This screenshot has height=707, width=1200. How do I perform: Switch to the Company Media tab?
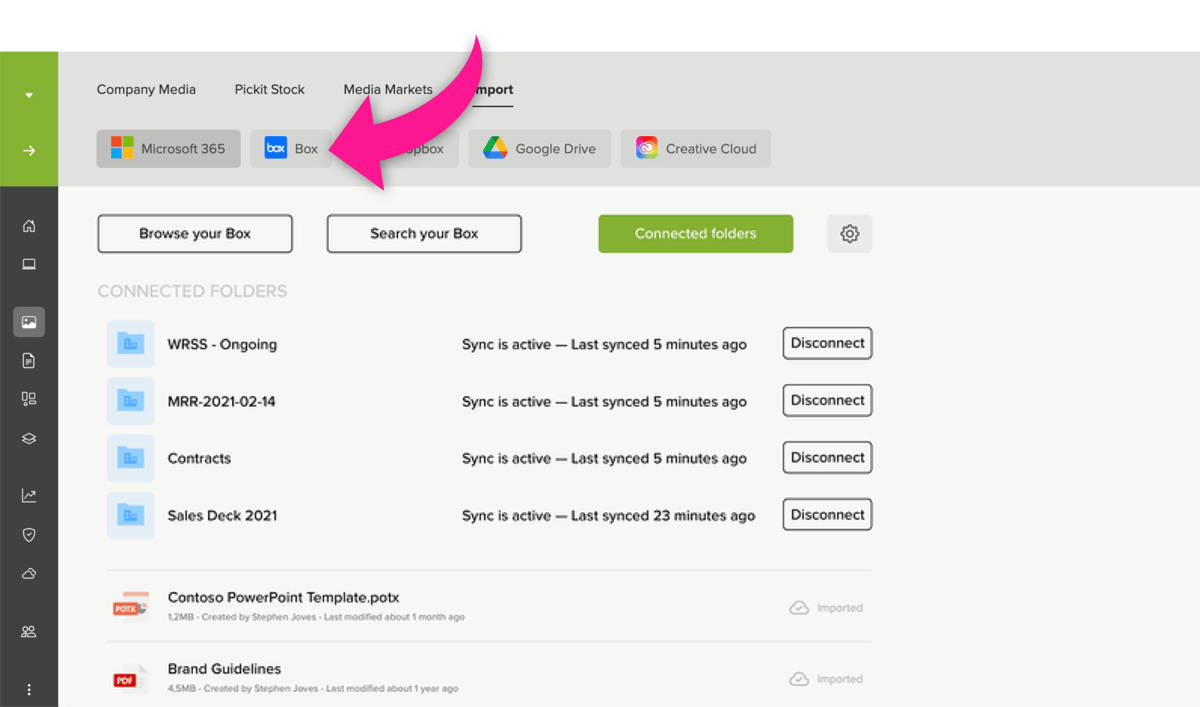click(146, 89)
